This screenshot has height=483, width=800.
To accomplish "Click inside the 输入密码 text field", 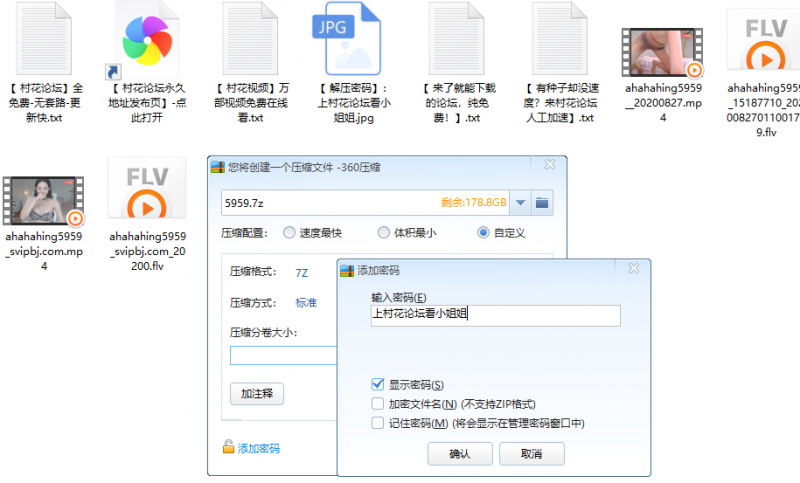I will coord(495,315).
